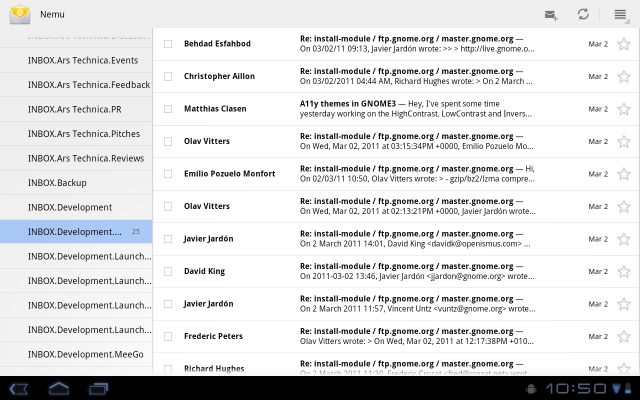Tap the Android home button
Viewport: 640px width, 400px height.
point(59,389)
